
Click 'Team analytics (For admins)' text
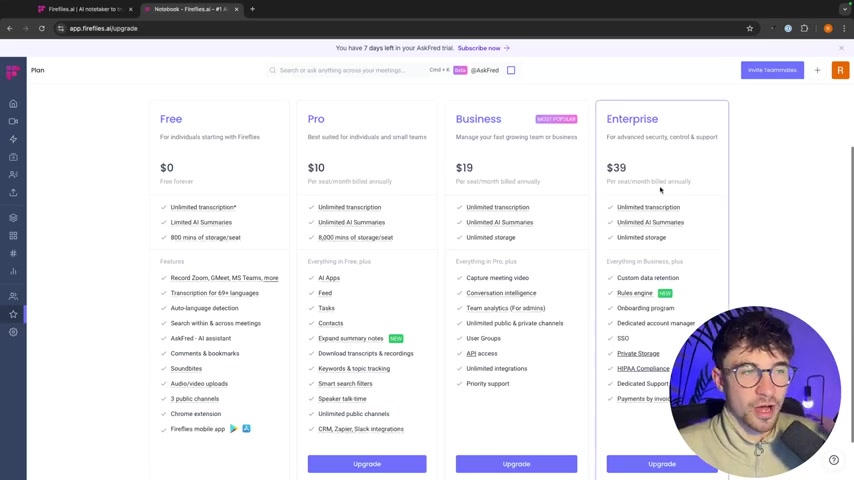coord(505,308)
